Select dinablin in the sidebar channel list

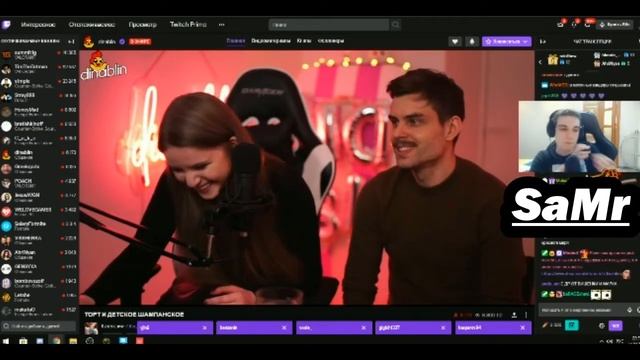(39, 154)
